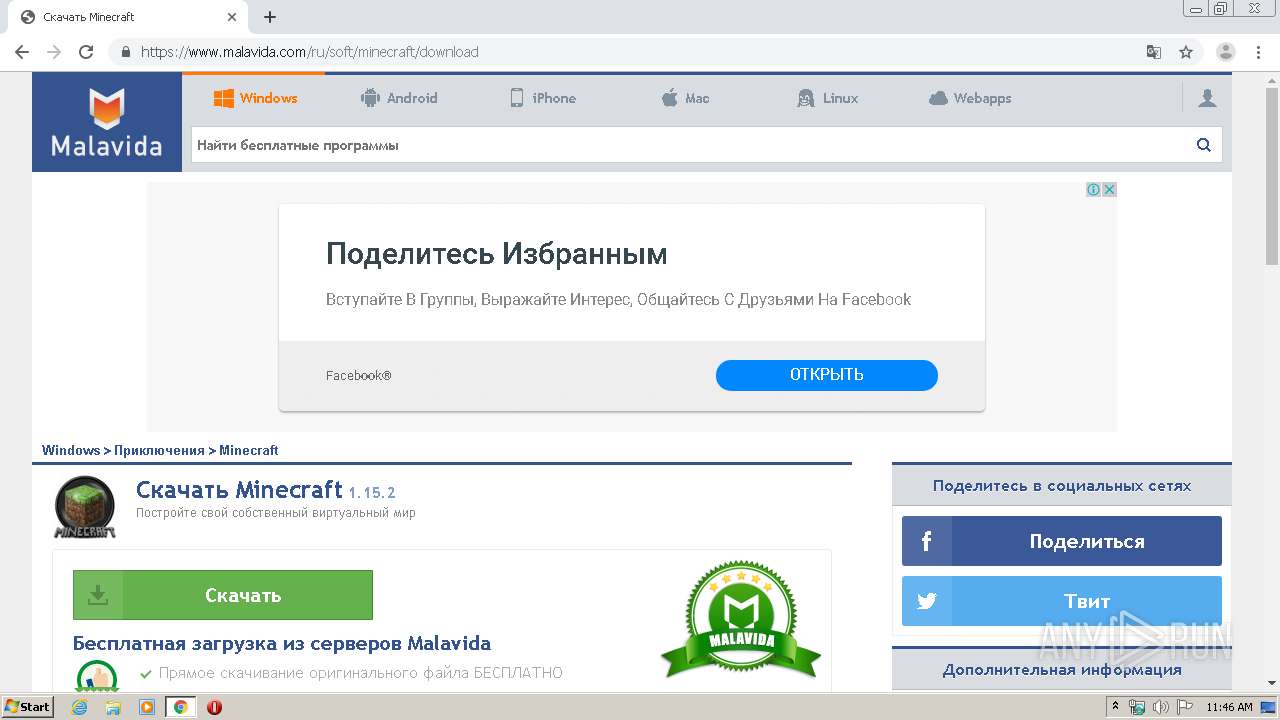Open the Mac platform tab
Viewport: 1280px width, 720px height.
tap(685, 98)
